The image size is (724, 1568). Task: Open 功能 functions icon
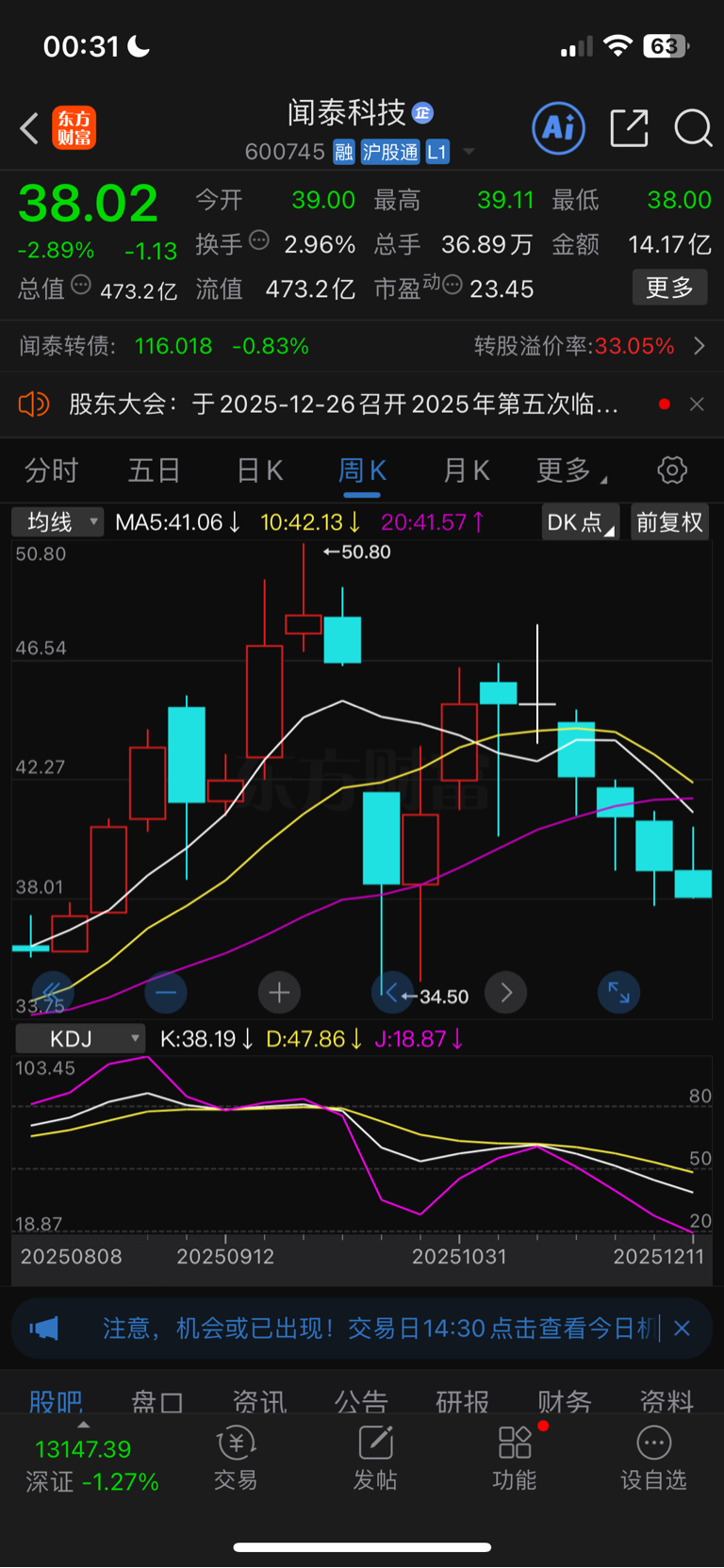click(x=515, y=1458)
